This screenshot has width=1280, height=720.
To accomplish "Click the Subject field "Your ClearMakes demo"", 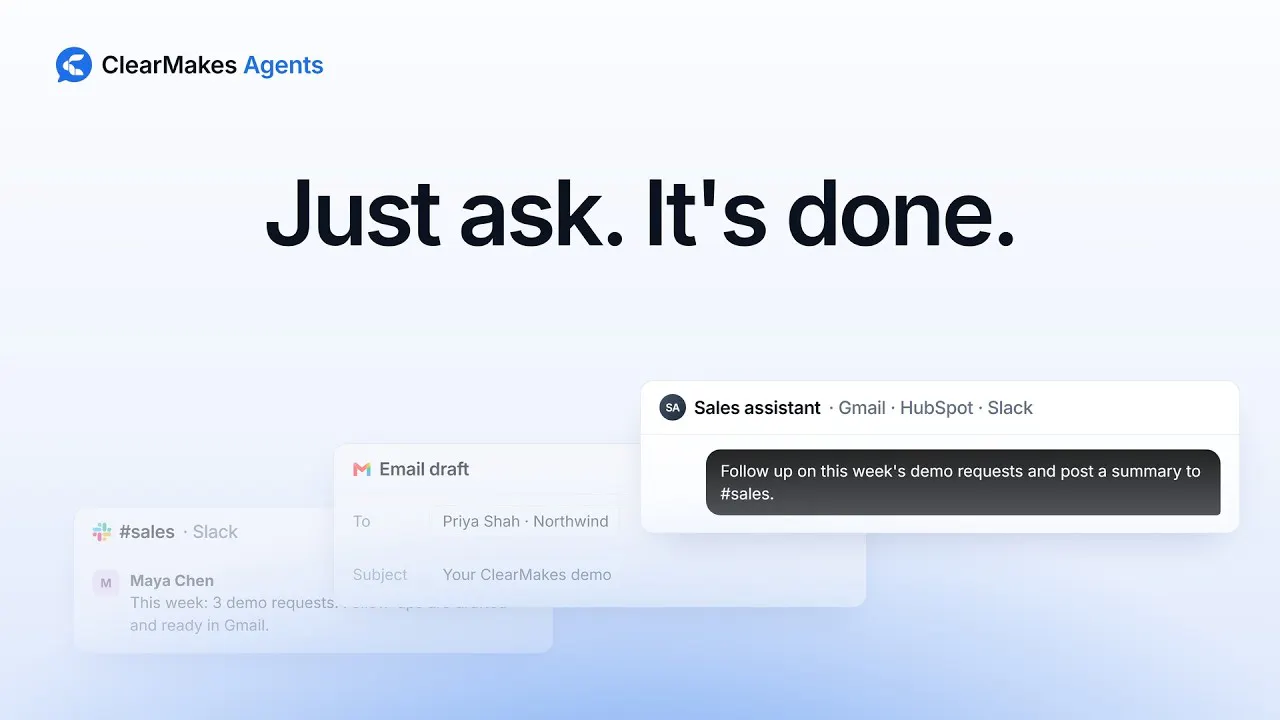I will point(527,574).
